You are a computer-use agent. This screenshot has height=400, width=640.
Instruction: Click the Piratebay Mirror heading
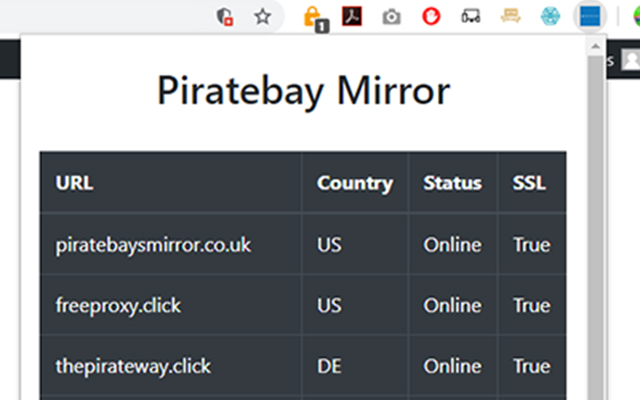coord(303,91)
